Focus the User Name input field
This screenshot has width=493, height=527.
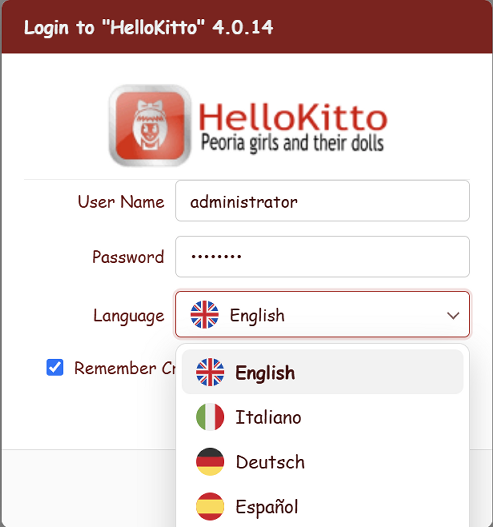click(x=322, y=201)
